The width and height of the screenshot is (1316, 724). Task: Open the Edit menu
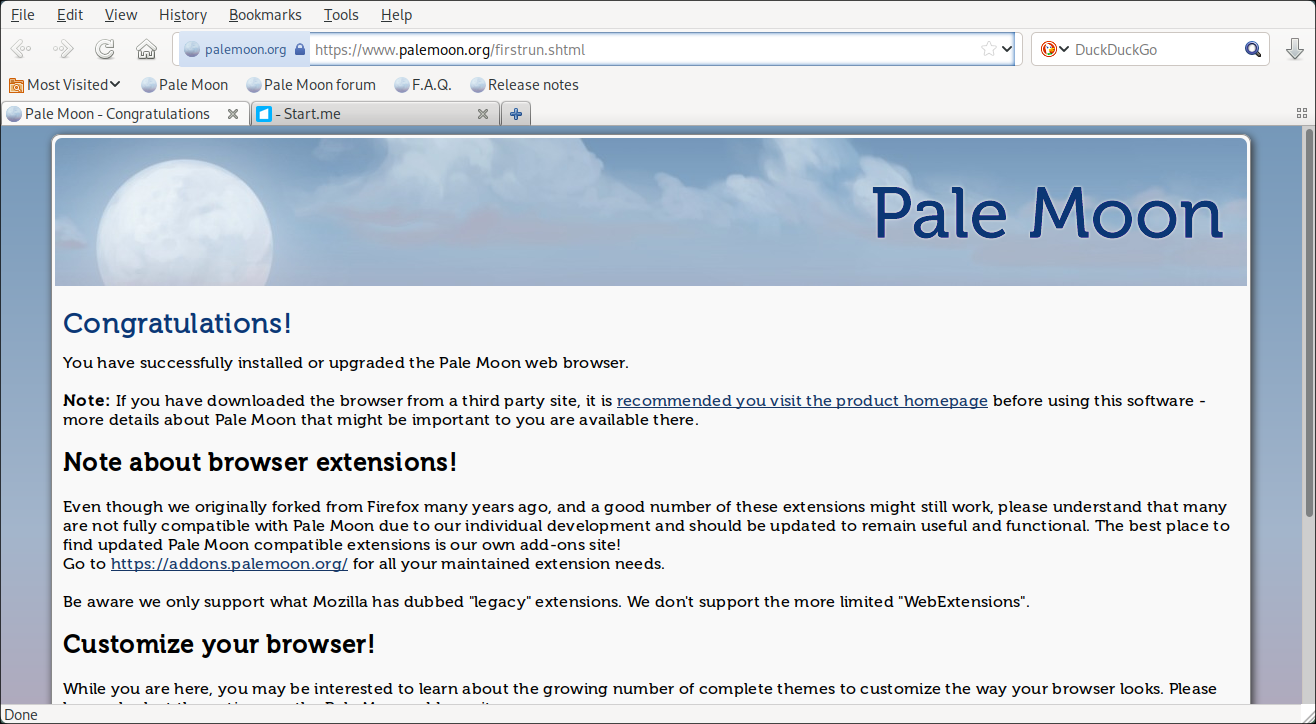tap(70, 15)
